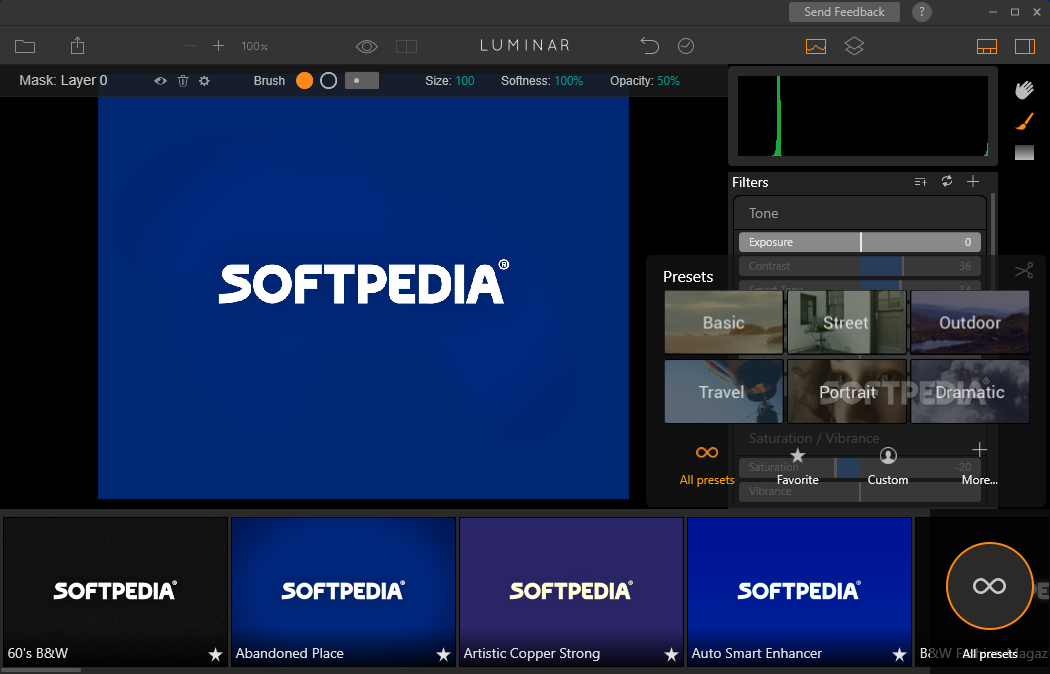This screenshot has height=674, width=1050.
Task: Favorite the 60's B&W preset star
Action: (215, 655)
